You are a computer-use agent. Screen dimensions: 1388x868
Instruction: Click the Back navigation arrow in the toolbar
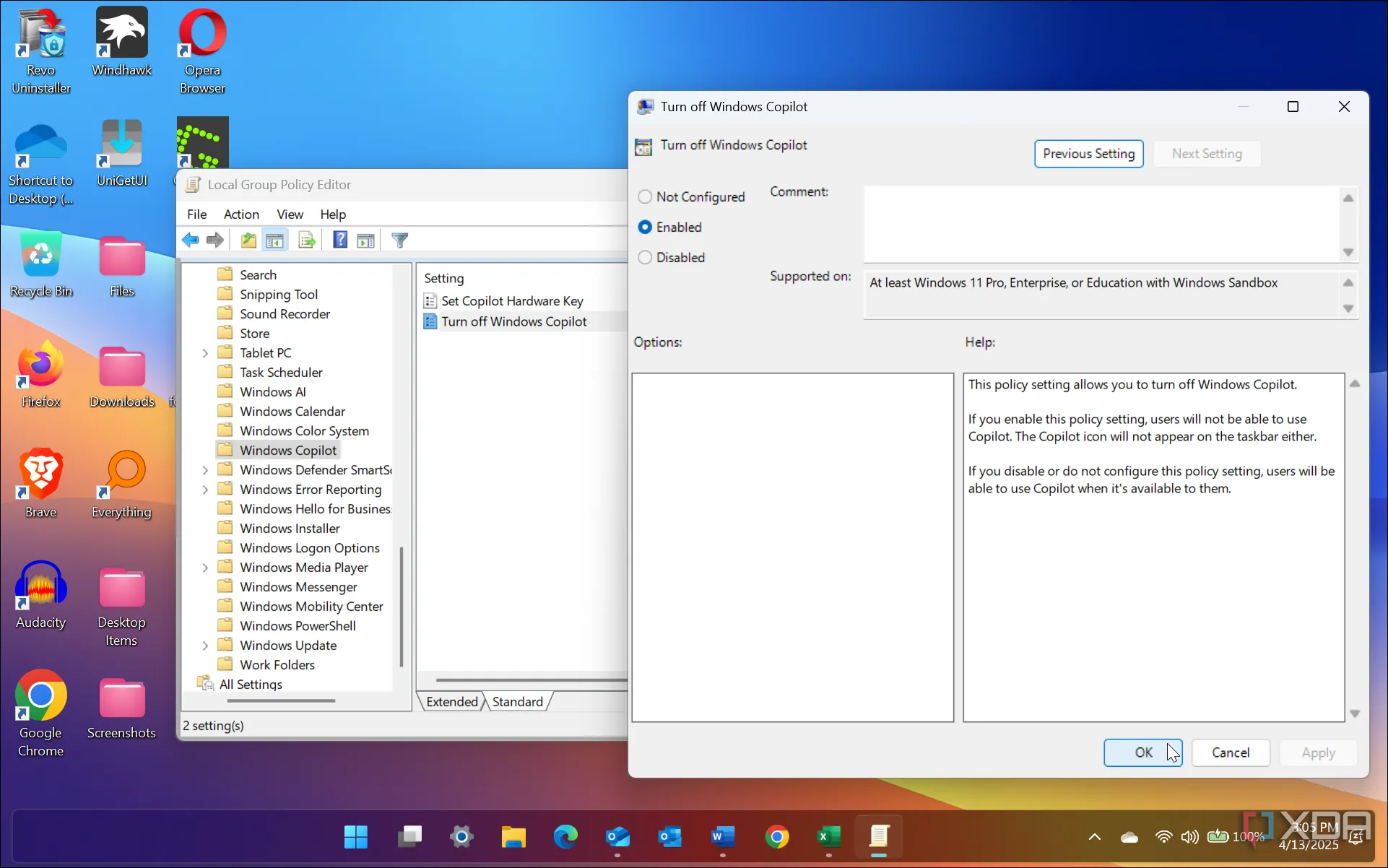(x=191, y=240)
